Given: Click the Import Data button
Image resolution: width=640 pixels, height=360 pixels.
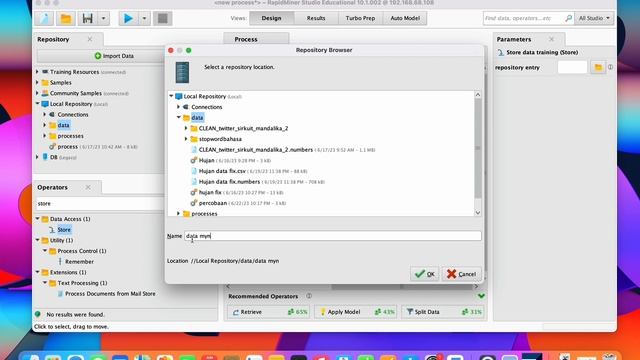Looking at the screenshot, I should point(114,56).
